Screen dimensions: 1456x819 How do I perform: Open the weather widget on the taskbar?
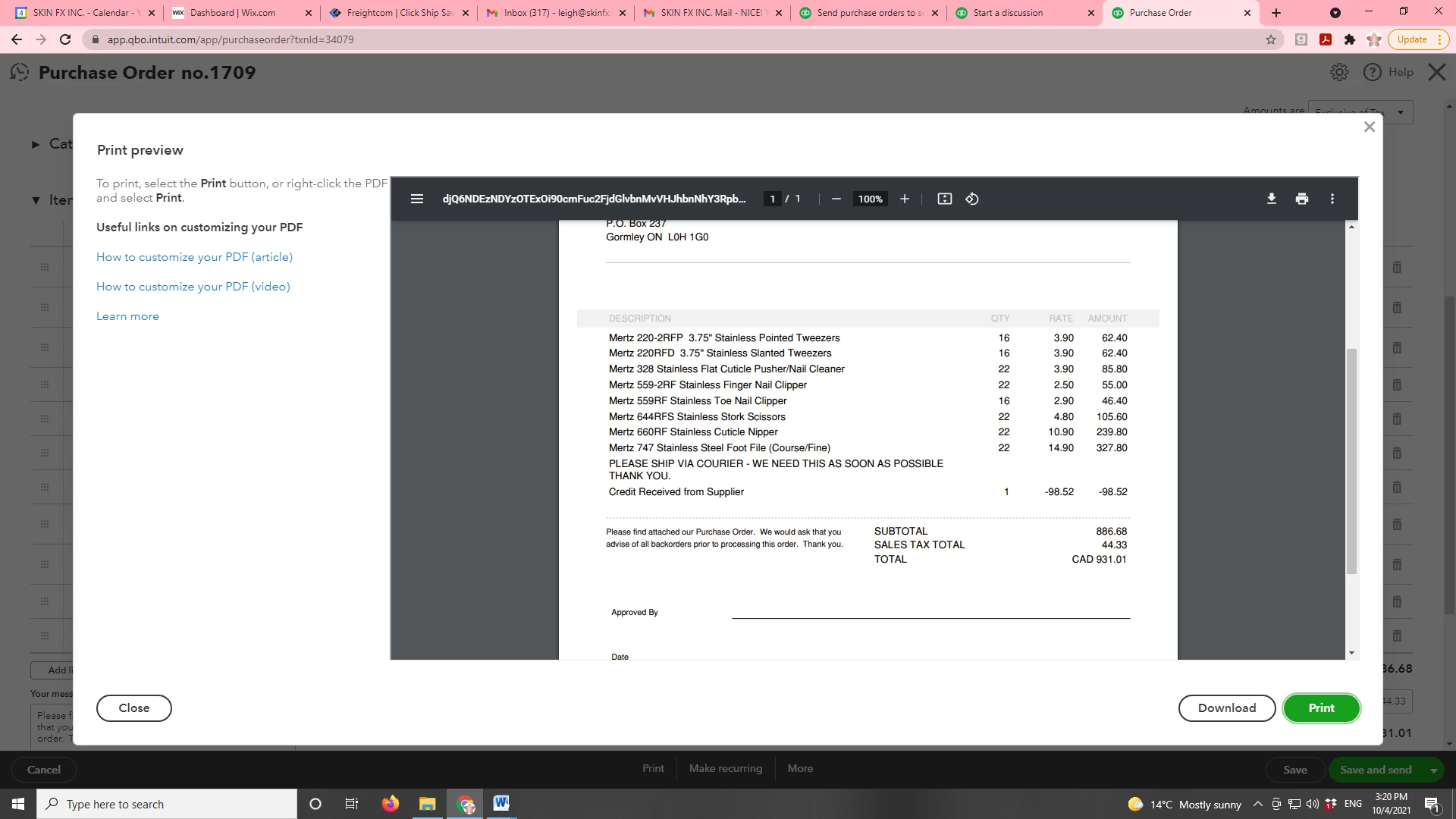[x=1185, y=804]
